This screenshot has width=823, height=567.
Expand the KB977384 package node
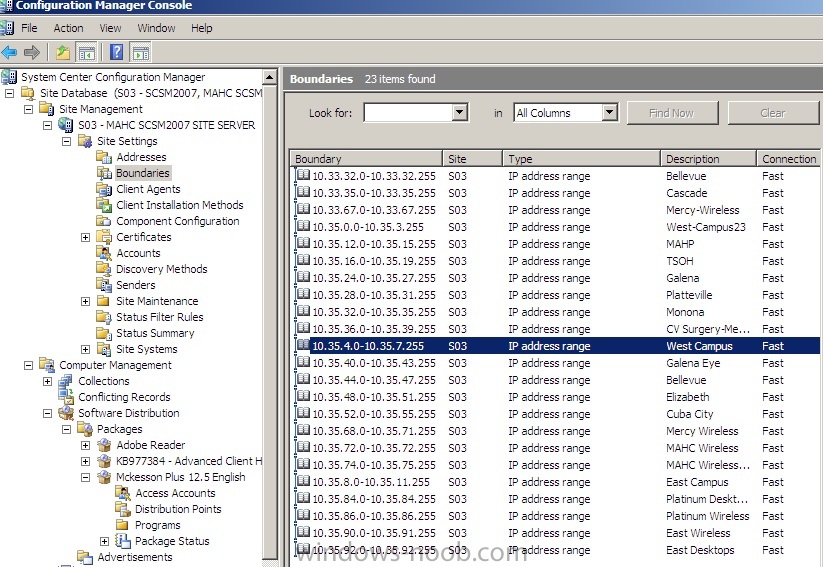pos(86,461)
